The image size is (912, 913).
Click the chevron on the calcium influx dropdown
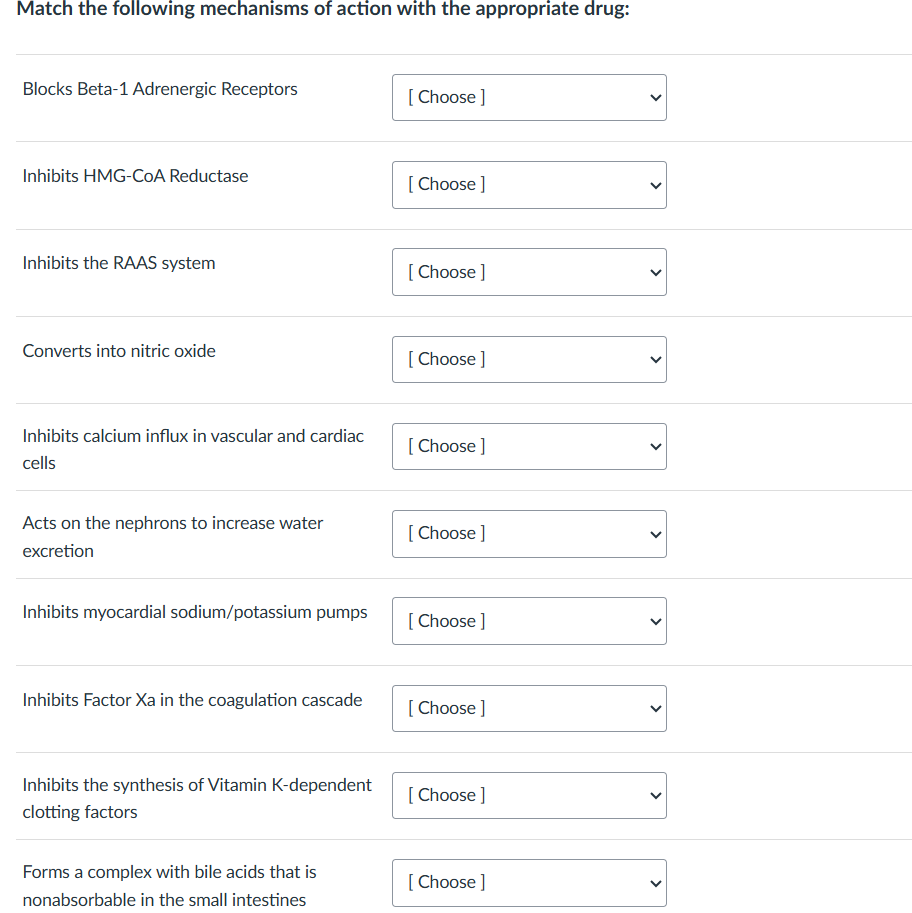click(x=655, y=446)
